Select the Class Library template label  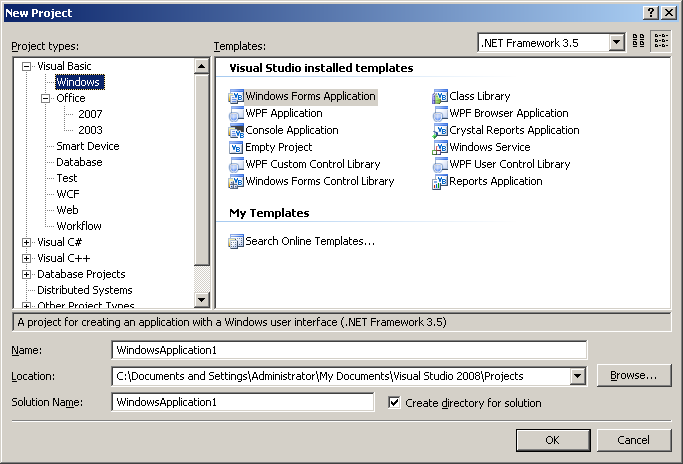(x=480, y=96)
